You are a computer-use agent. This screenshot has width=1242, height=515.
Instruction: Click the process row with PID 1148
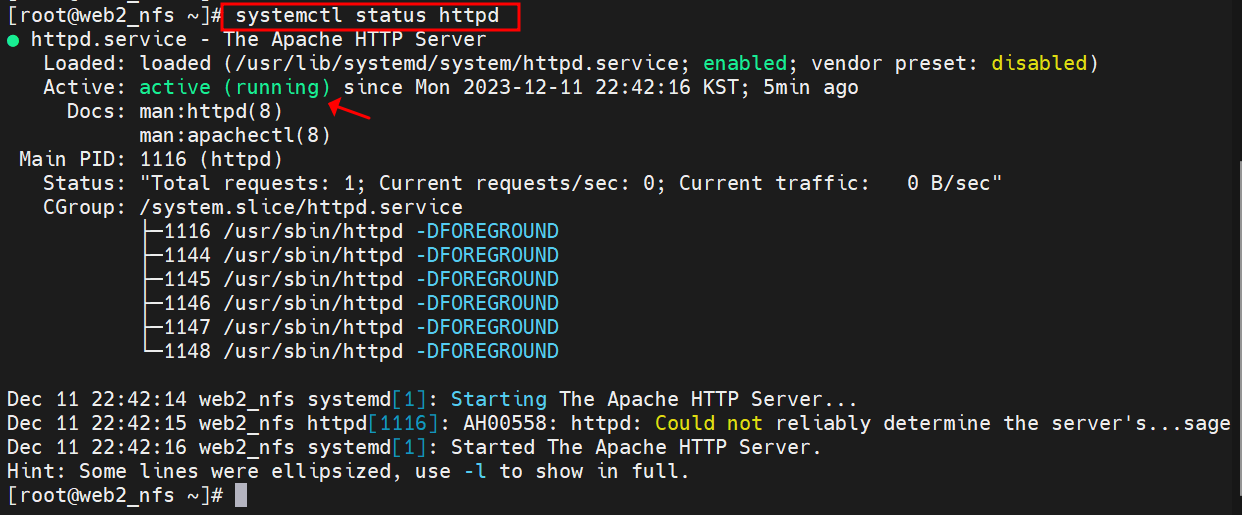351,351
